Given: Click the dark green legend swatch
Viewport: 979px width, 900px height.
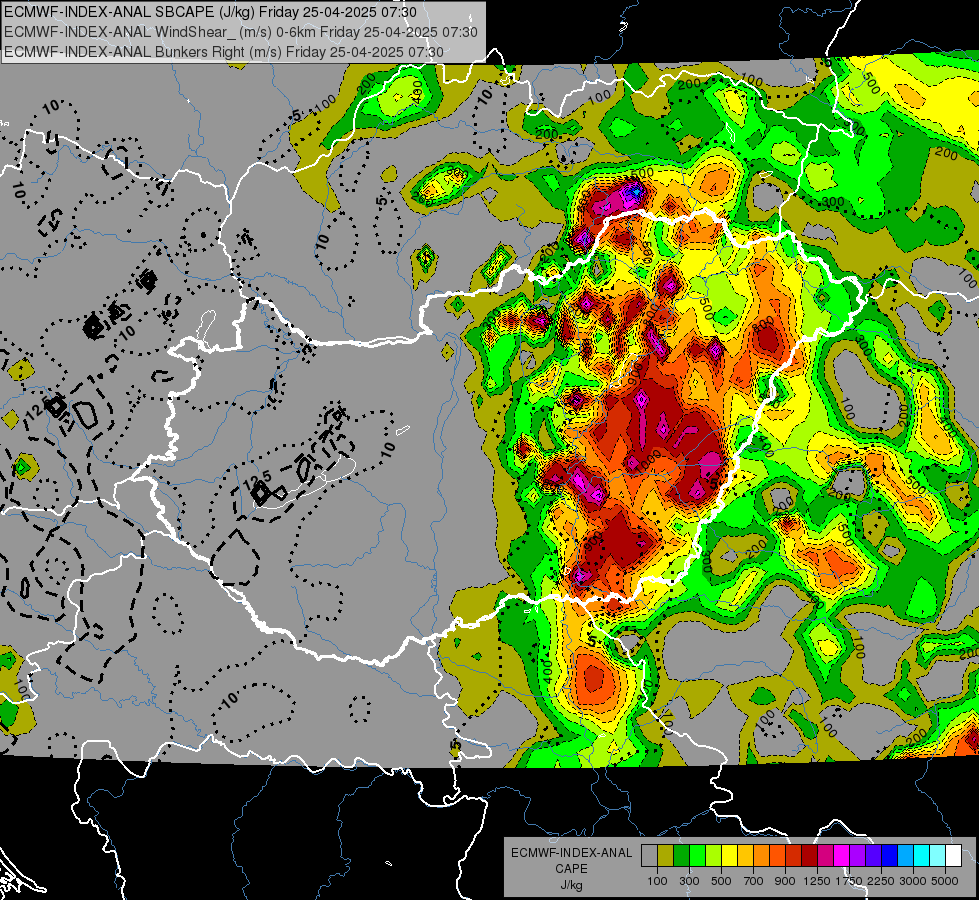Looking at the screenshot, I should click(681, 855).
